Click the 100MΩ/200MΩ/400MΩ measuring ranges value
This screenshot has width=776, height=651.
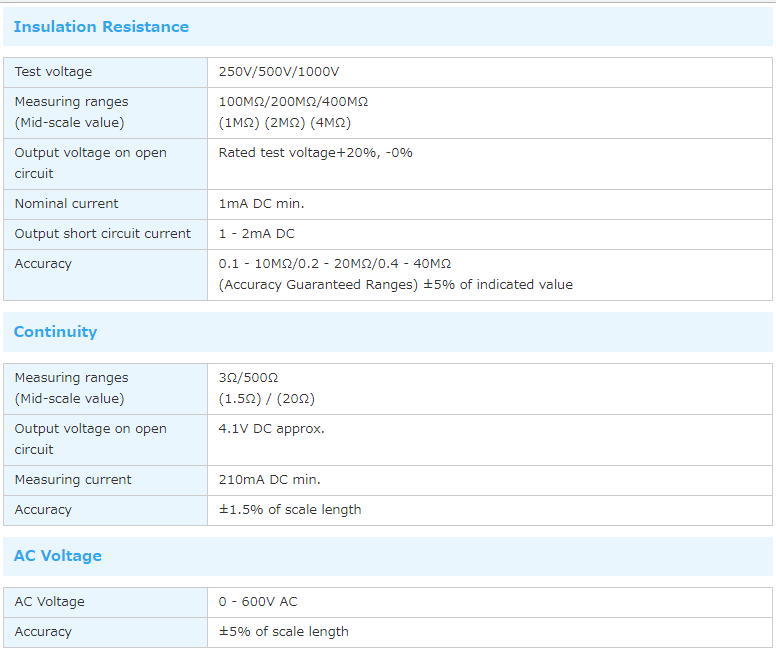tap(293, 102)
